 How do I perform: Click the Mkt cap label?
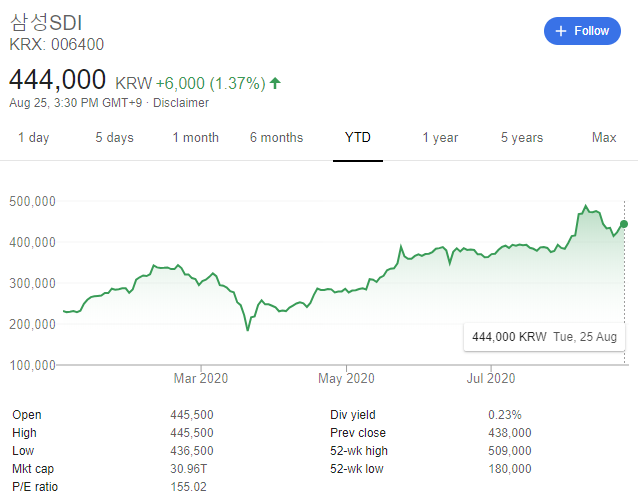point(33,469)
